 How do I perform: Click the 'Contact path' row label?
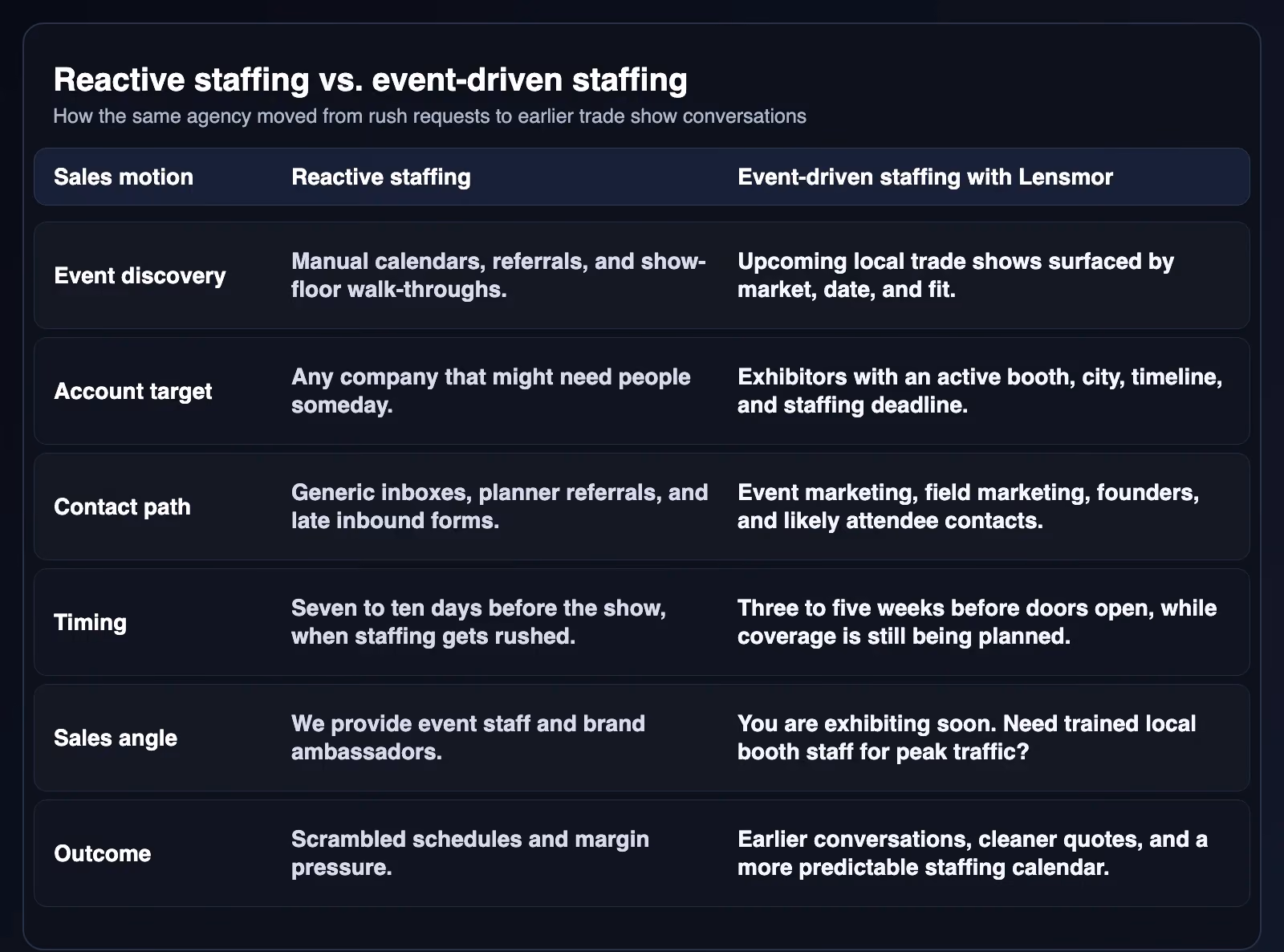click(122, 507)
